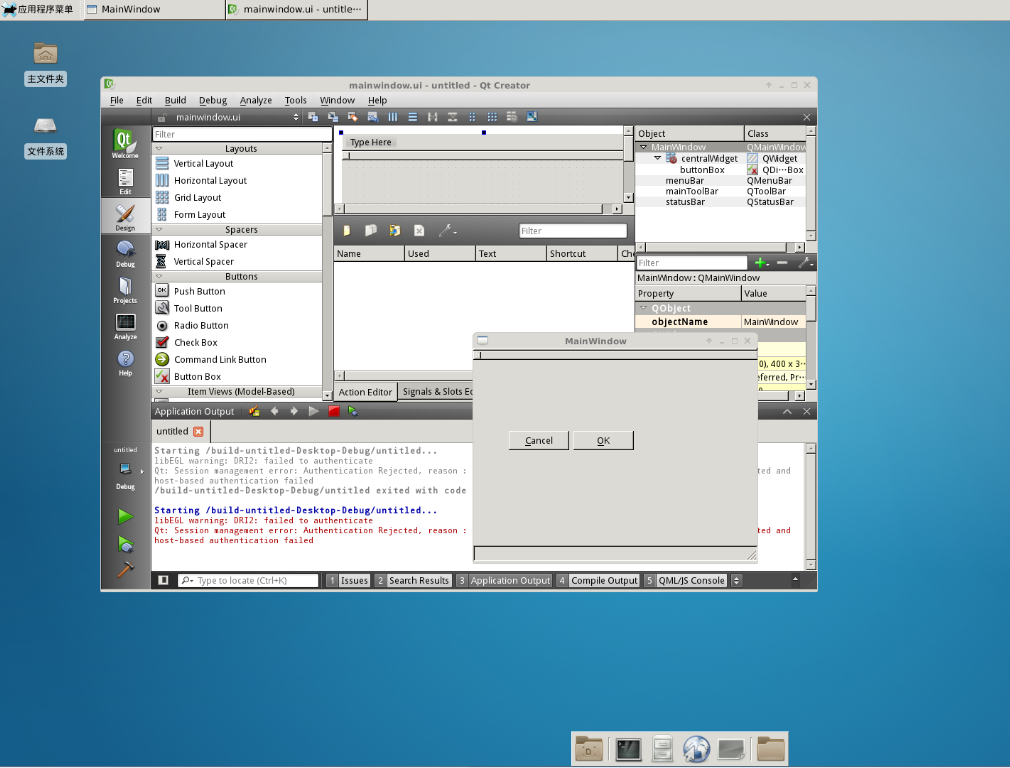
Task: Open the File menu
Action: coord(117,100)
